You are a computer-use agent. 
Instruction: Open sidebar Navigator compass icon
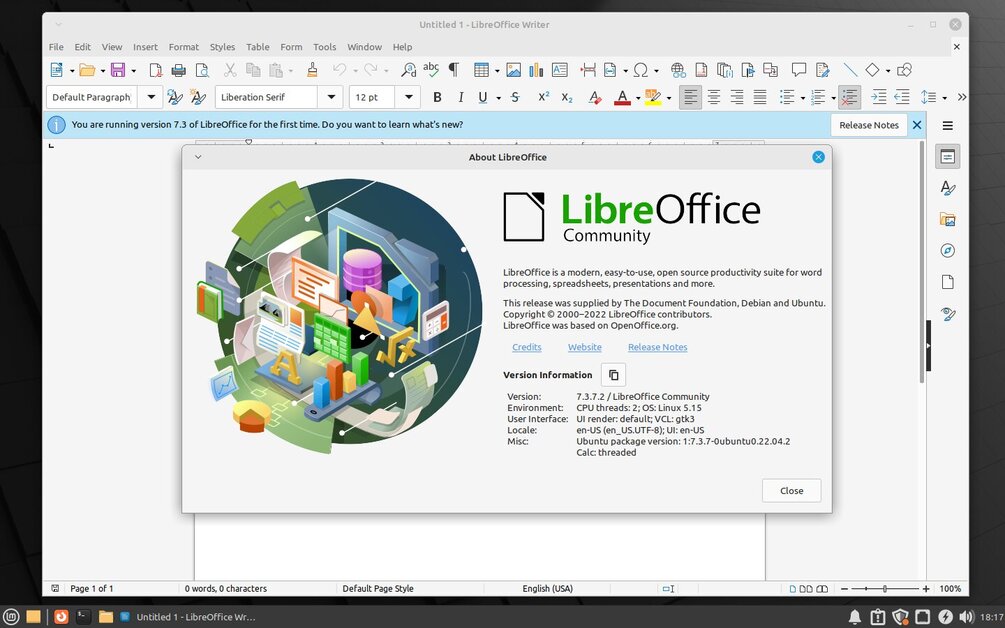point(947,251)
